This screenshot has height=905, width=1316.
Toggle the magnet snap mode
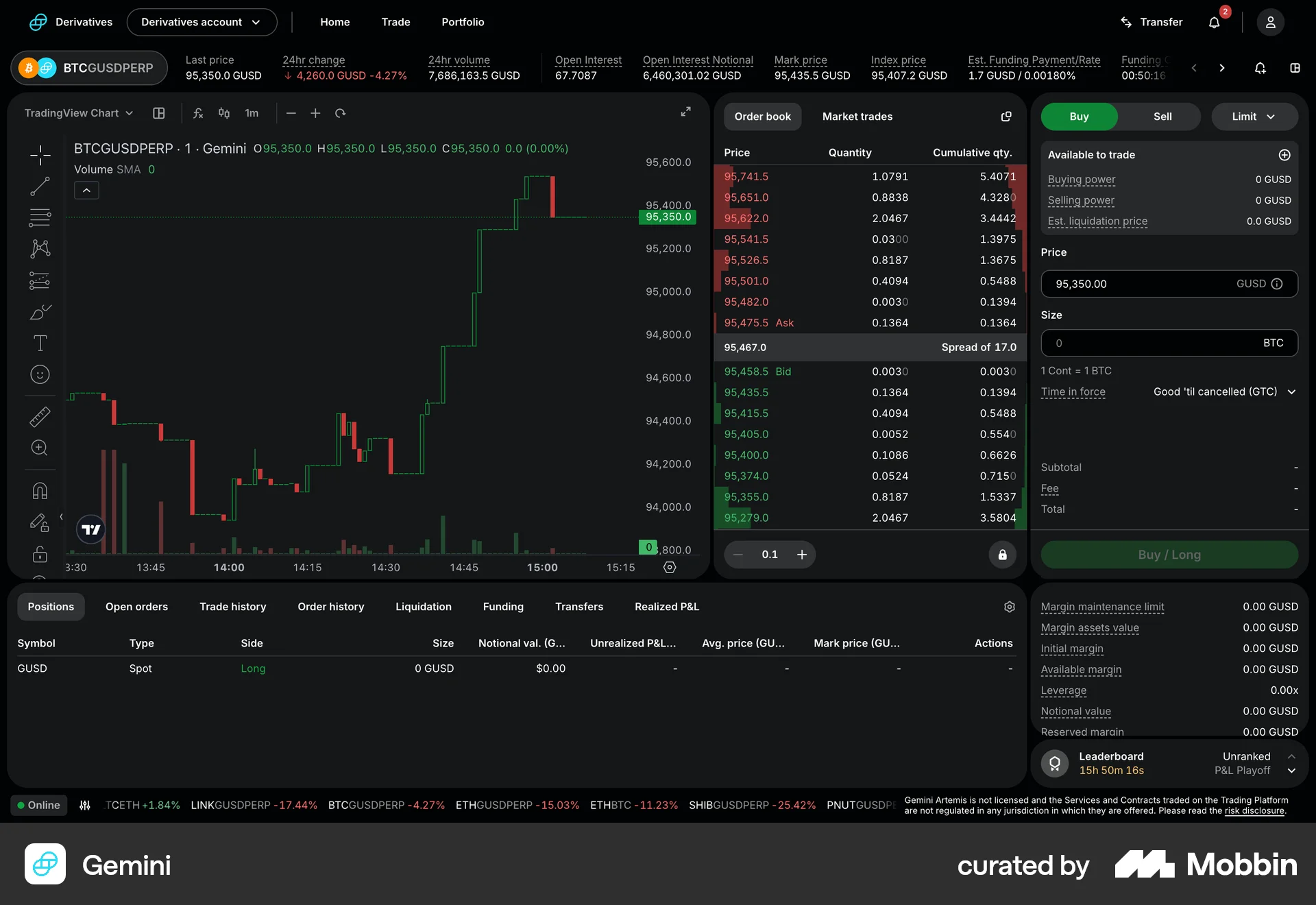tap(40, 491)
